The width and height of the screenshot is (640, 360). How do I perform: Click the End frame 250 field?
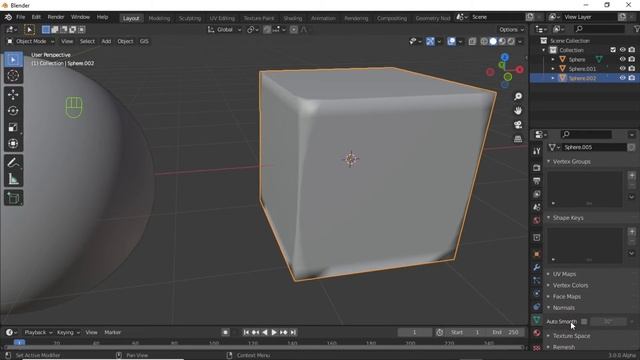tap(505, 333)
